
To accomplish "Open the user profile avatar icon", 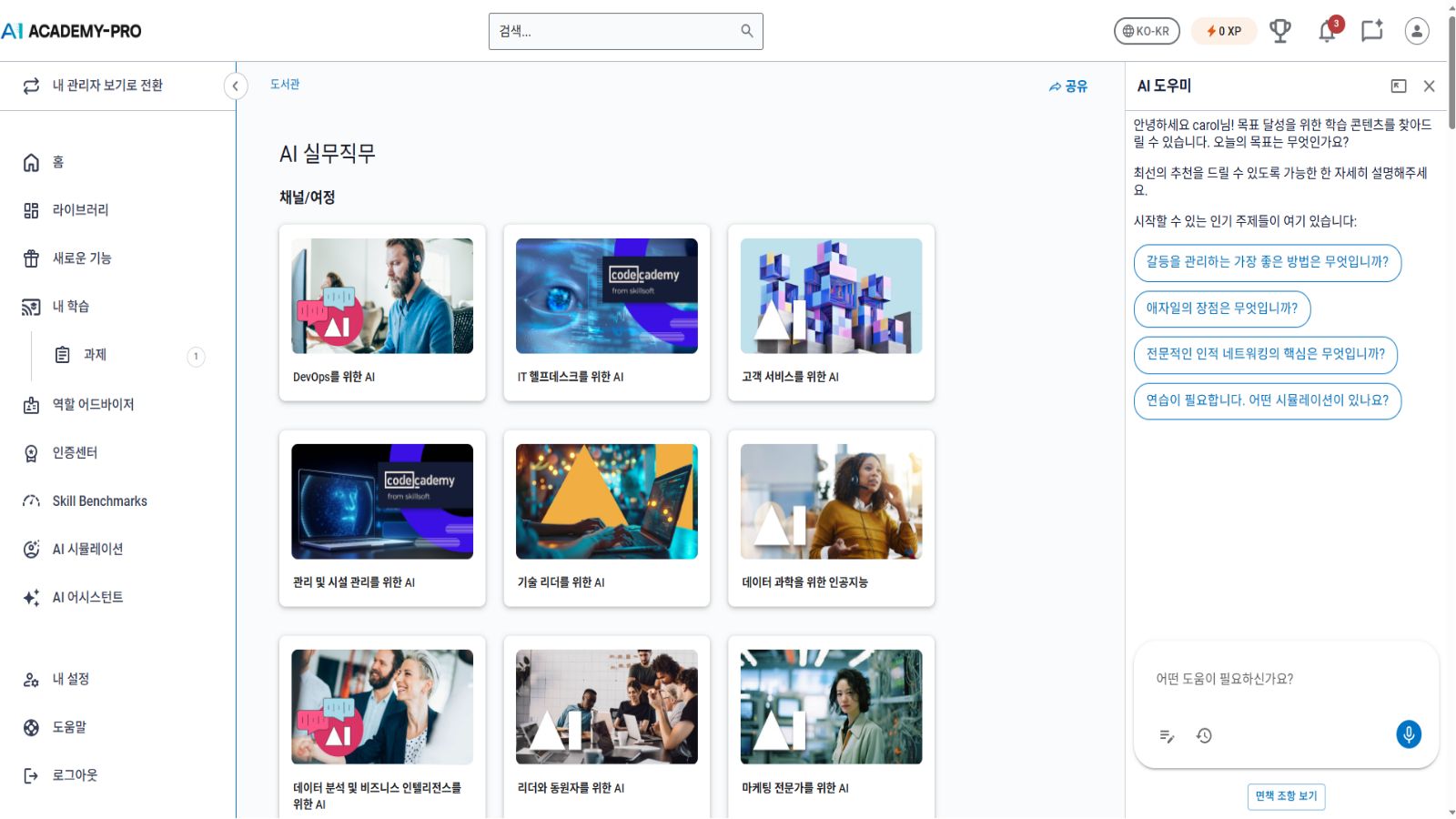I will [x=1416, y=32].
